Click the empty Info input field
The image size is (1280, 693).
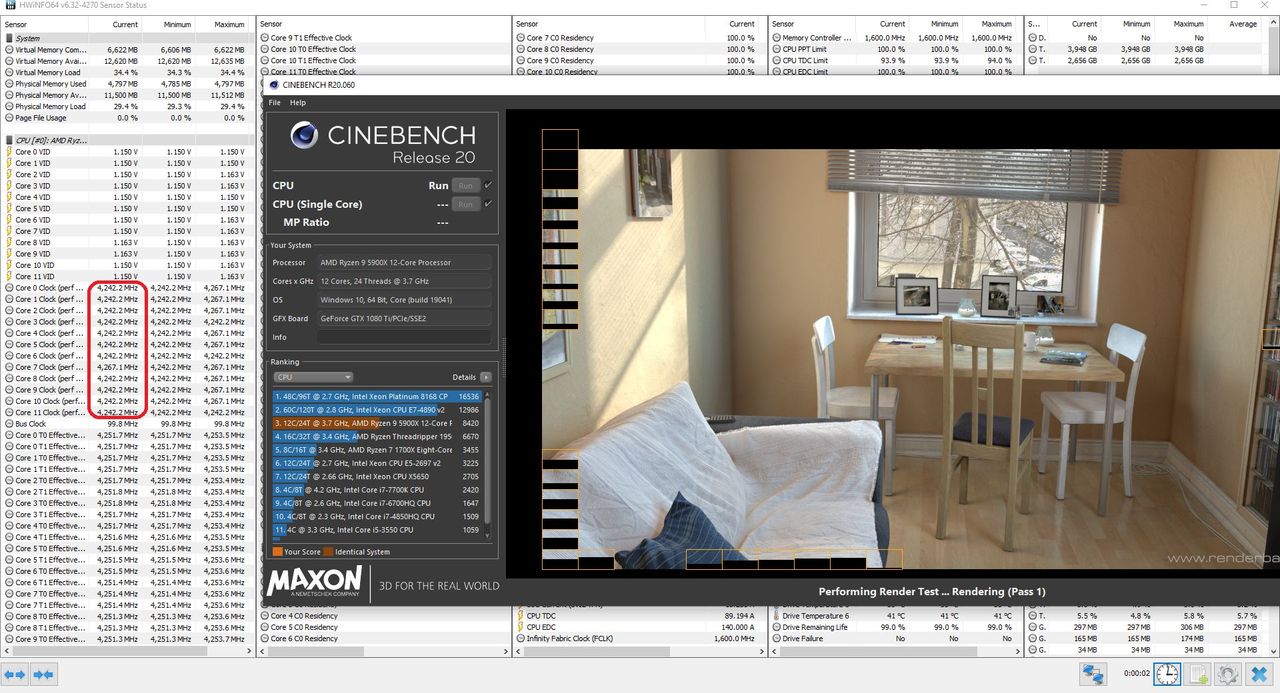pyautogui.click(x=406, y=337)
